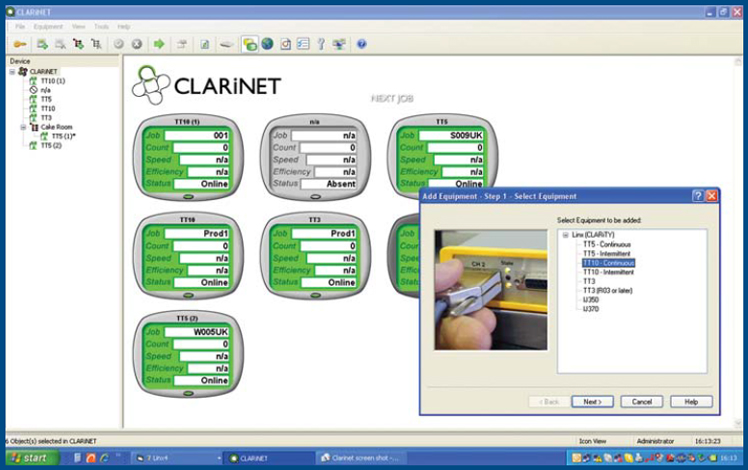Click the report document icon beside the globe
748x470 pixels.
tap(285, 44)
